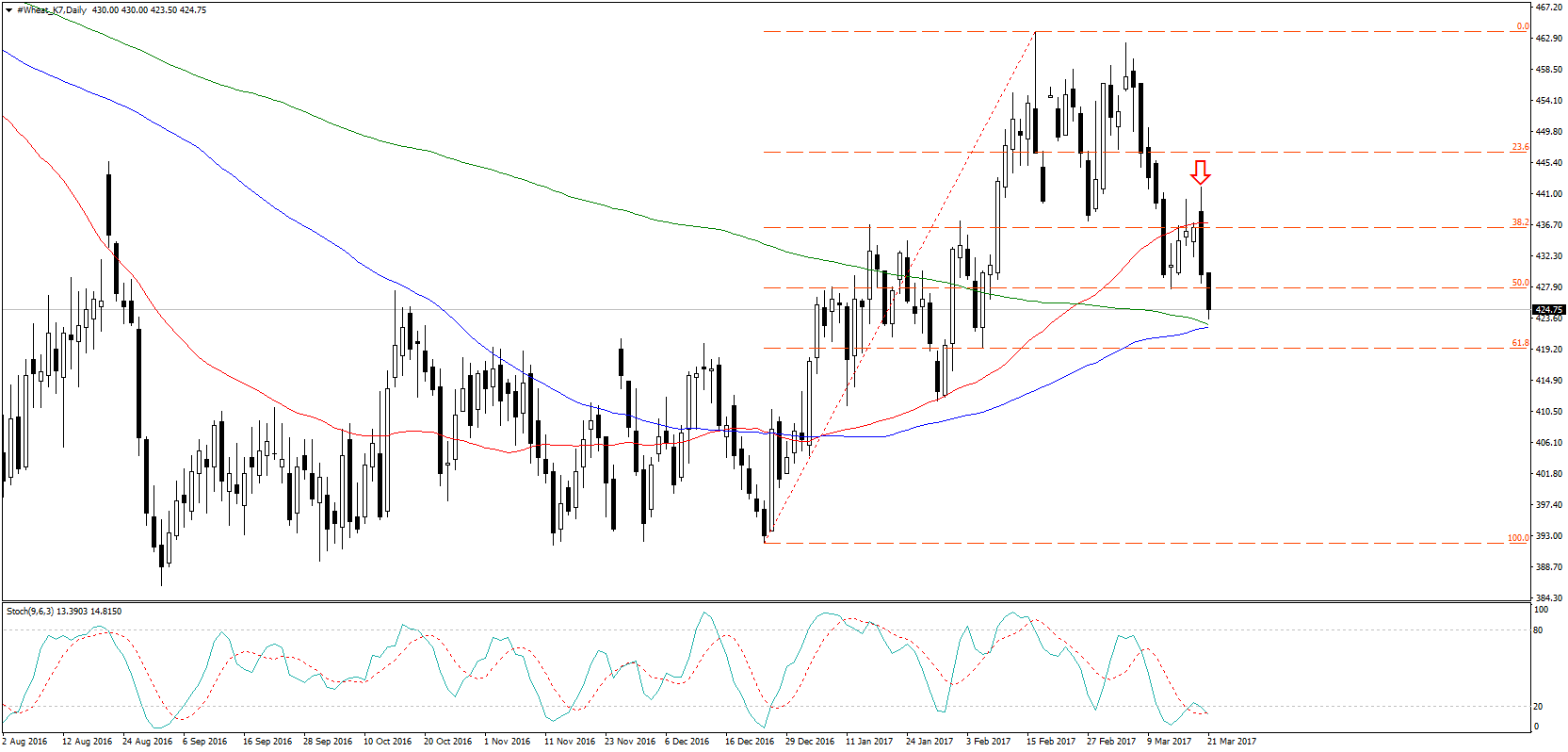Screen dimensions: 1568x752
Task: Click the 29 Dec 2016 date label
Action: [810, 742]
